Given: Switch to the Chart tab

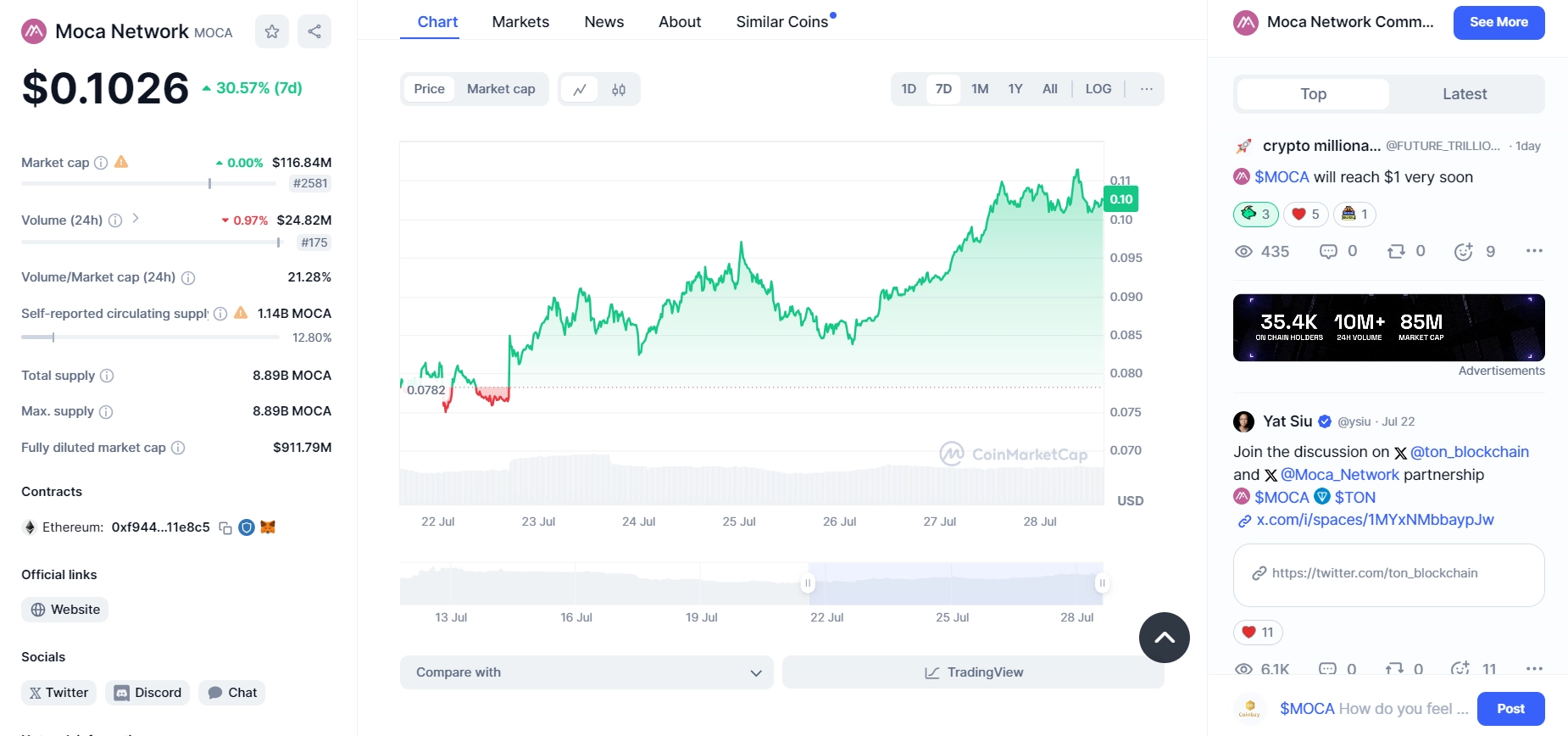Looking at the screenshot, I should pos(437,22).
